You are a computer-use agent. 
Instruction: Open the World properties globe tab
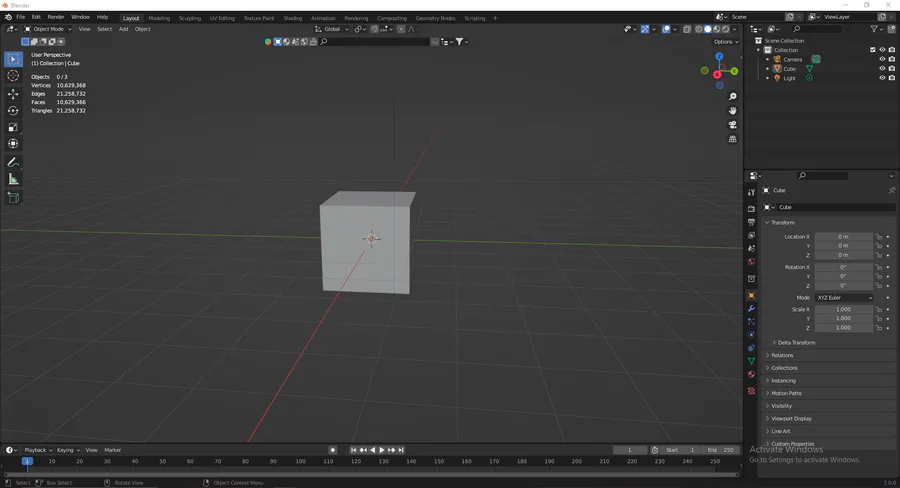[751, 262]
